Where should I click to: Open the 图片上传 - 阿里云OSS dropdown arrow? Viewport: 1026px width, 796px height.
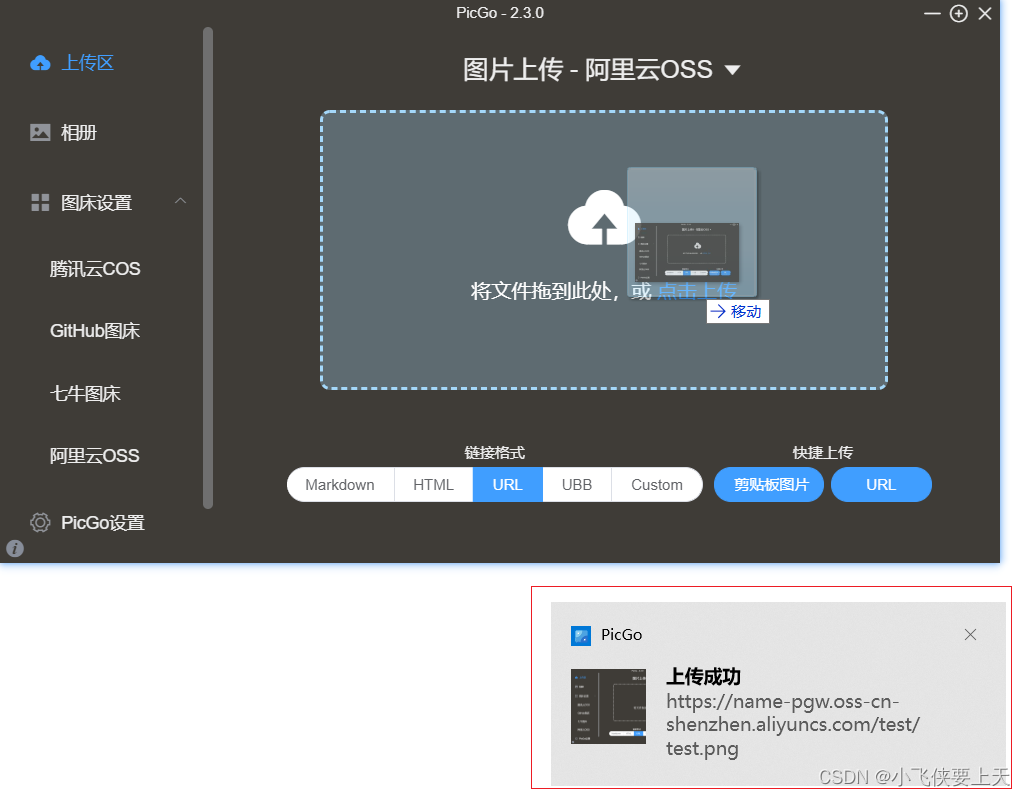(732, 69)
